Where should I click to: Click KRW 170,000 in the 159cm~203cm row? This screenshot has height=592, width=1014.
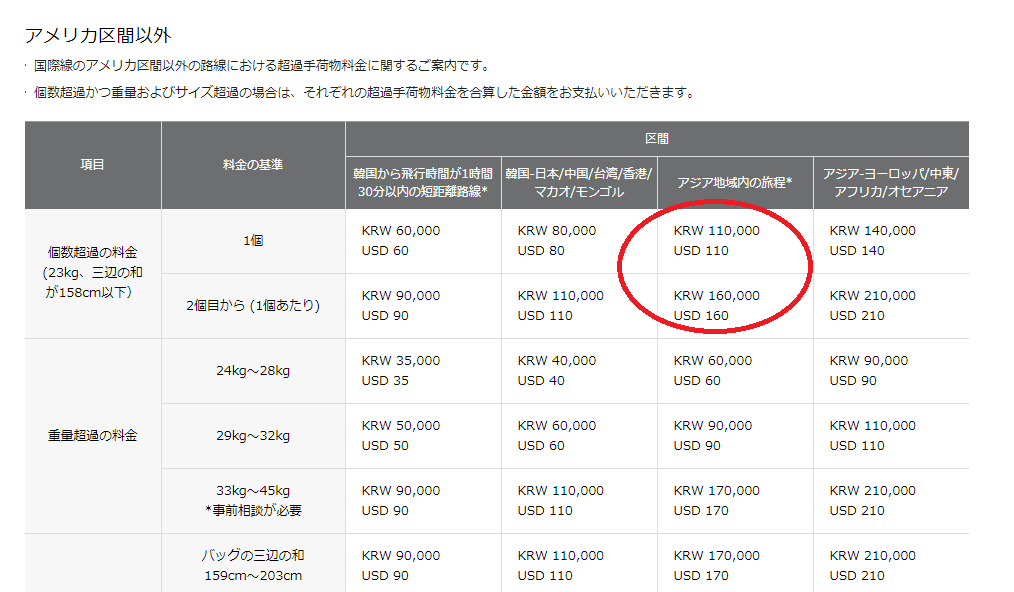[716, 556]
